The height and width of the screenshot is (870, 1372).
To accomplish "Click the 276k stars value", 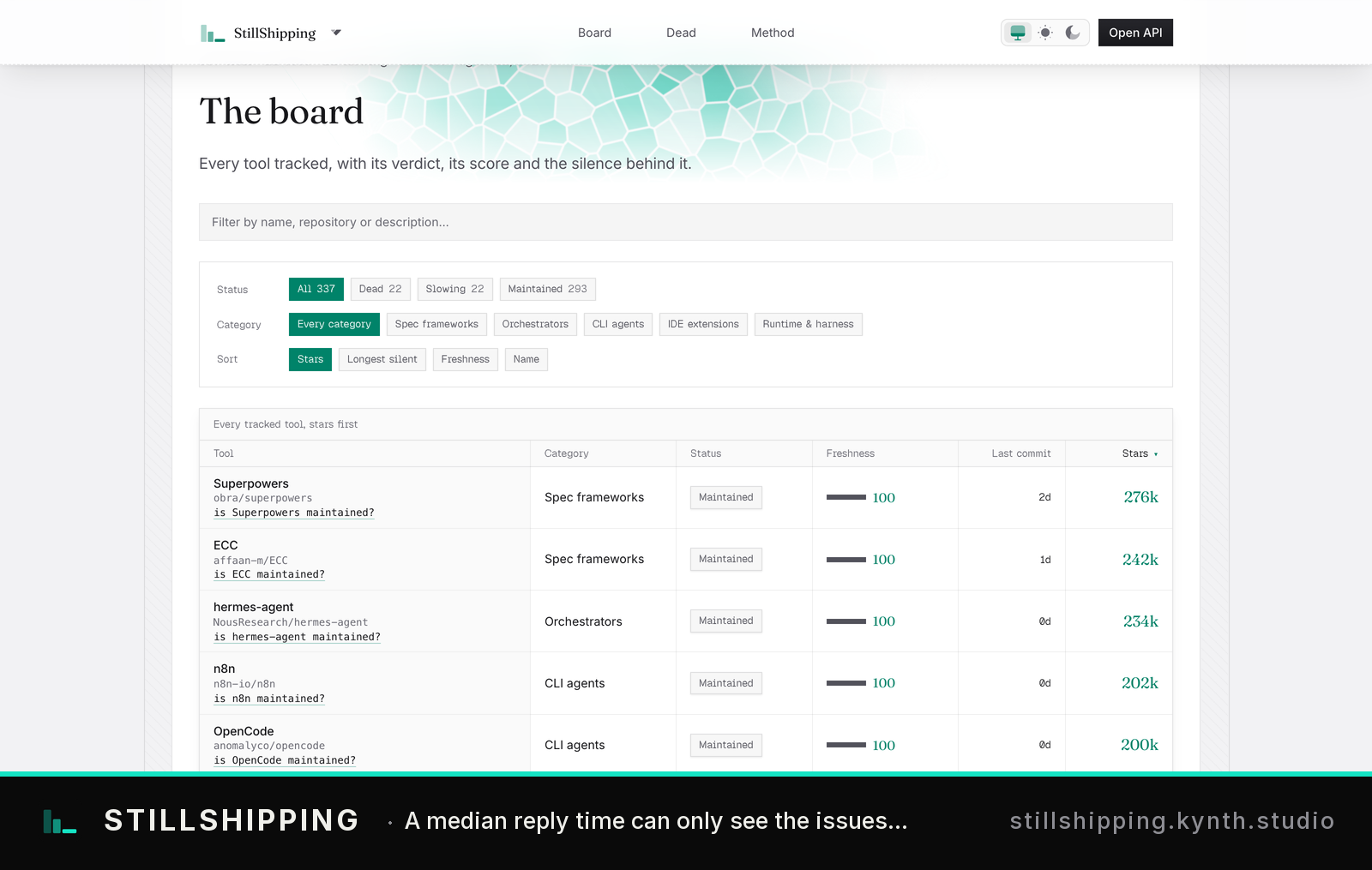I will coord(1141,497).
